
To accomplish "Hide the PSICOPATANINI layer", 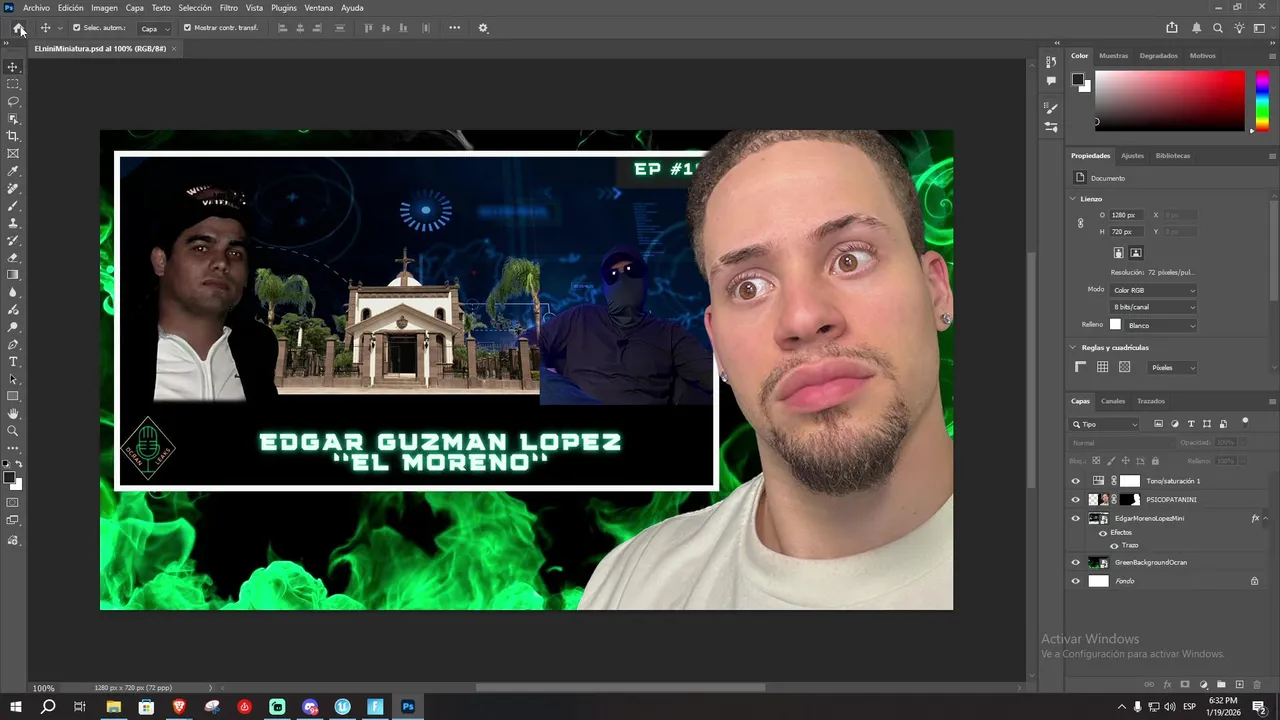I will pos(1076,499).
